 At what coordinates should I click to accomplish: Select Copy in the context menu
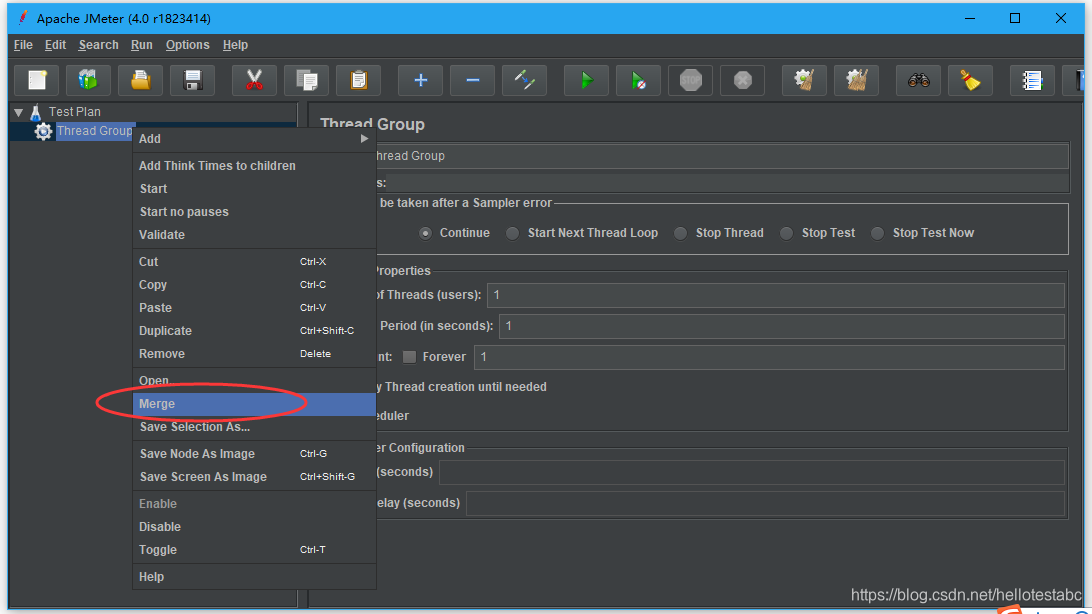click(x=254, y=285)
